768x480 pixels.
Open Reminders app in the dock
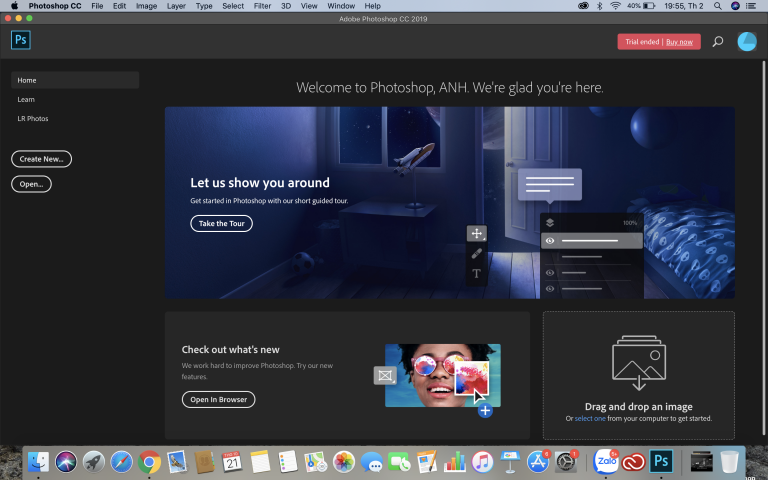click(288, 462)
